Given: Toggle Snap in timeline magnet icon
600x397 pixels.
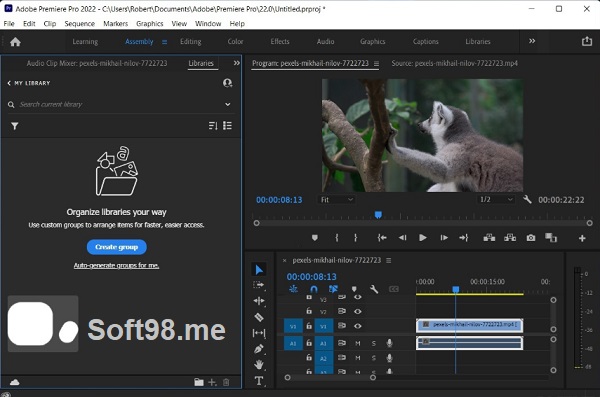Looking at the screenshot, I should tap(314, 289).
